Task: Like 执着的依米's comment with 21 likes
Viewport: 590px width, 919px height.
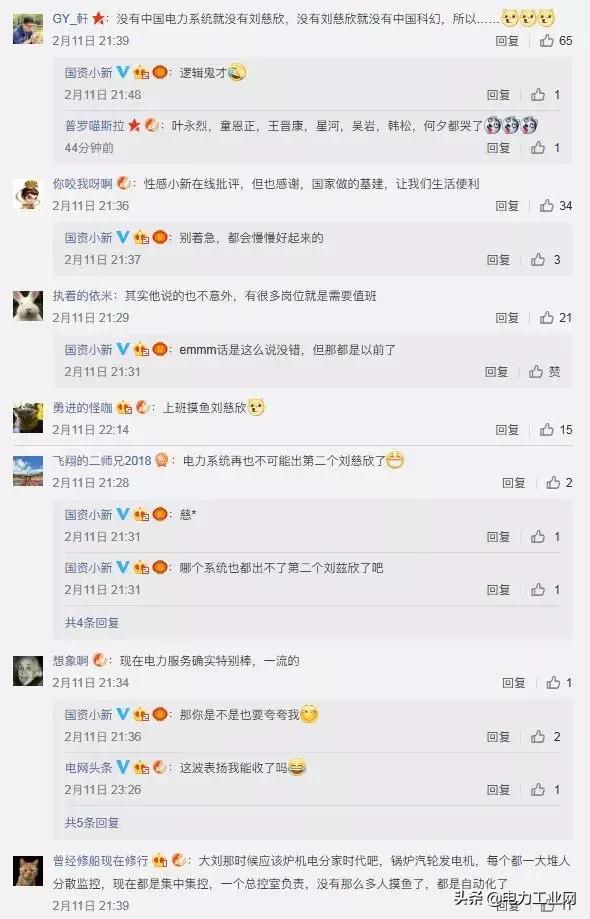Action: [547, 318]
